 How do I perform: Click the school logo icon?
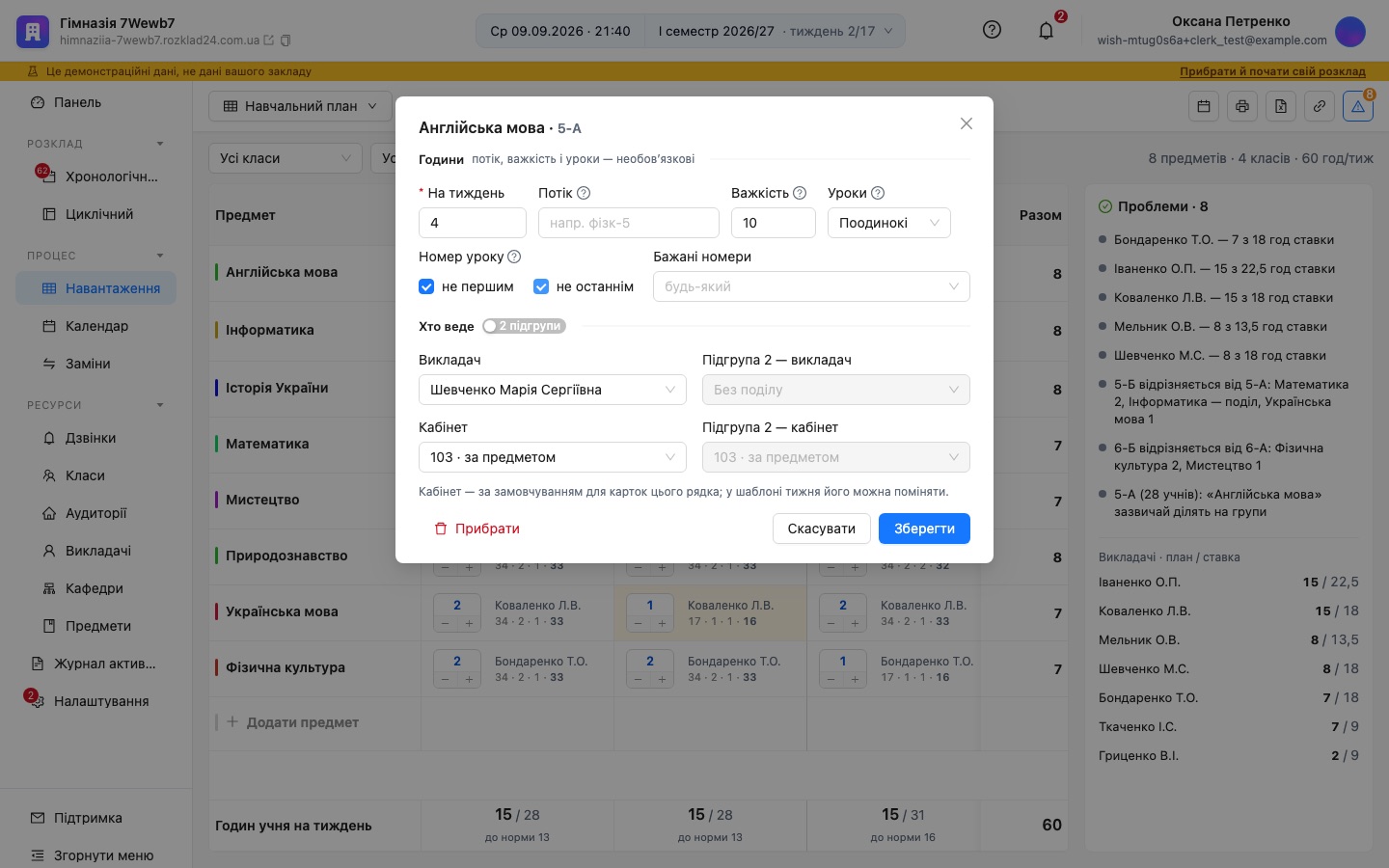[x=33, y=31]
